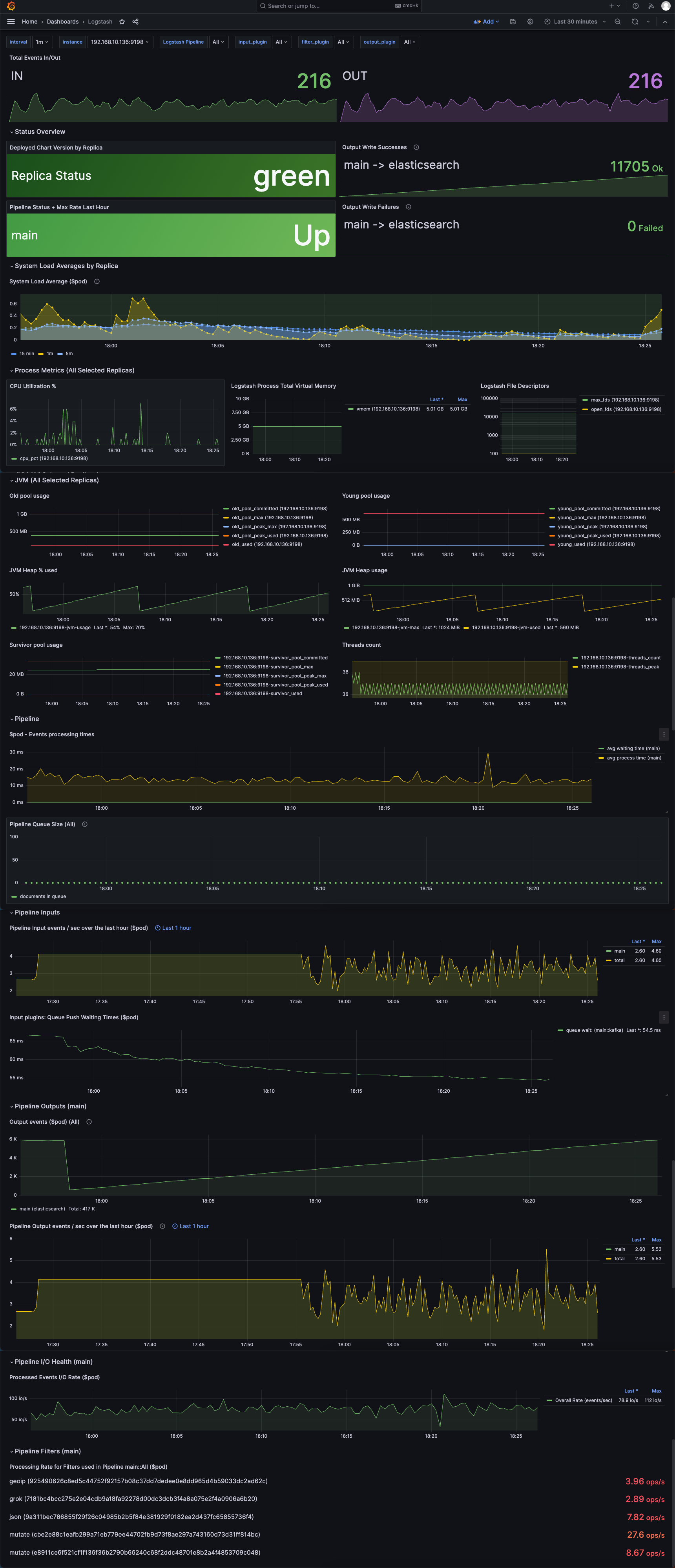Show info for Output Write Failures
The width and height of the screenshot is (675, 1568).
409,207
